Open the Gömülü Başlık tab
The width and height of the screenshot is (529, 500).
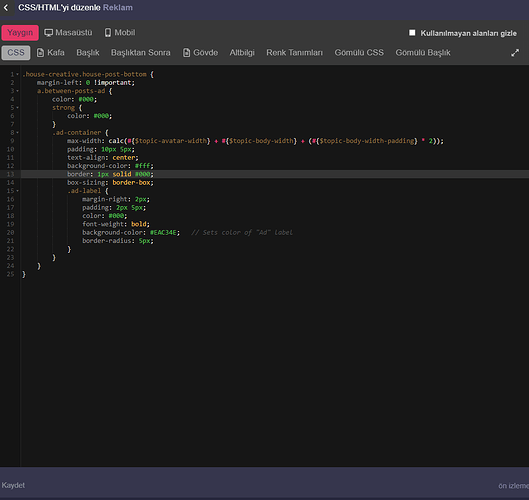click(423, 53)
